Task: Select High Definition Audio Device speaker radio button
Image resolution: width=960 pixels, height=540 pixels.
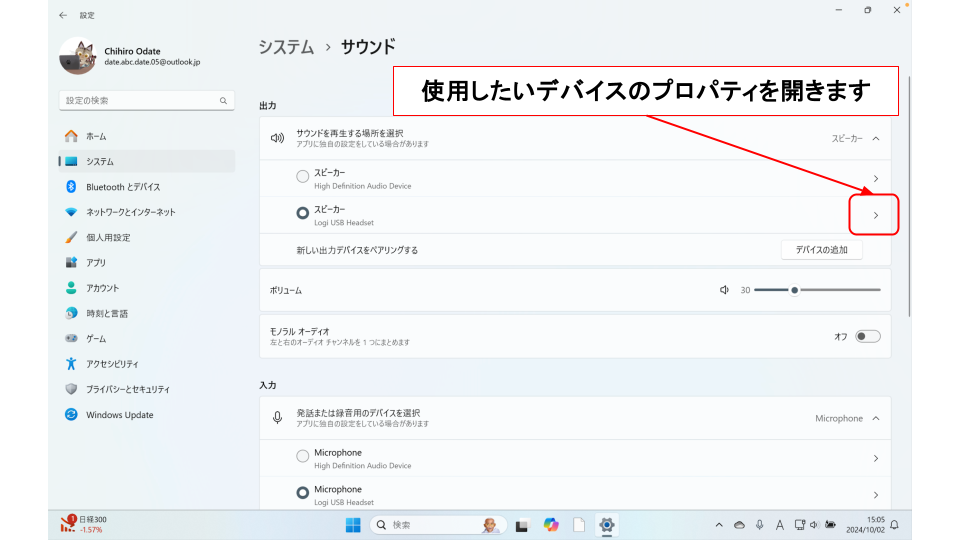Action: (x=303, y=177)
